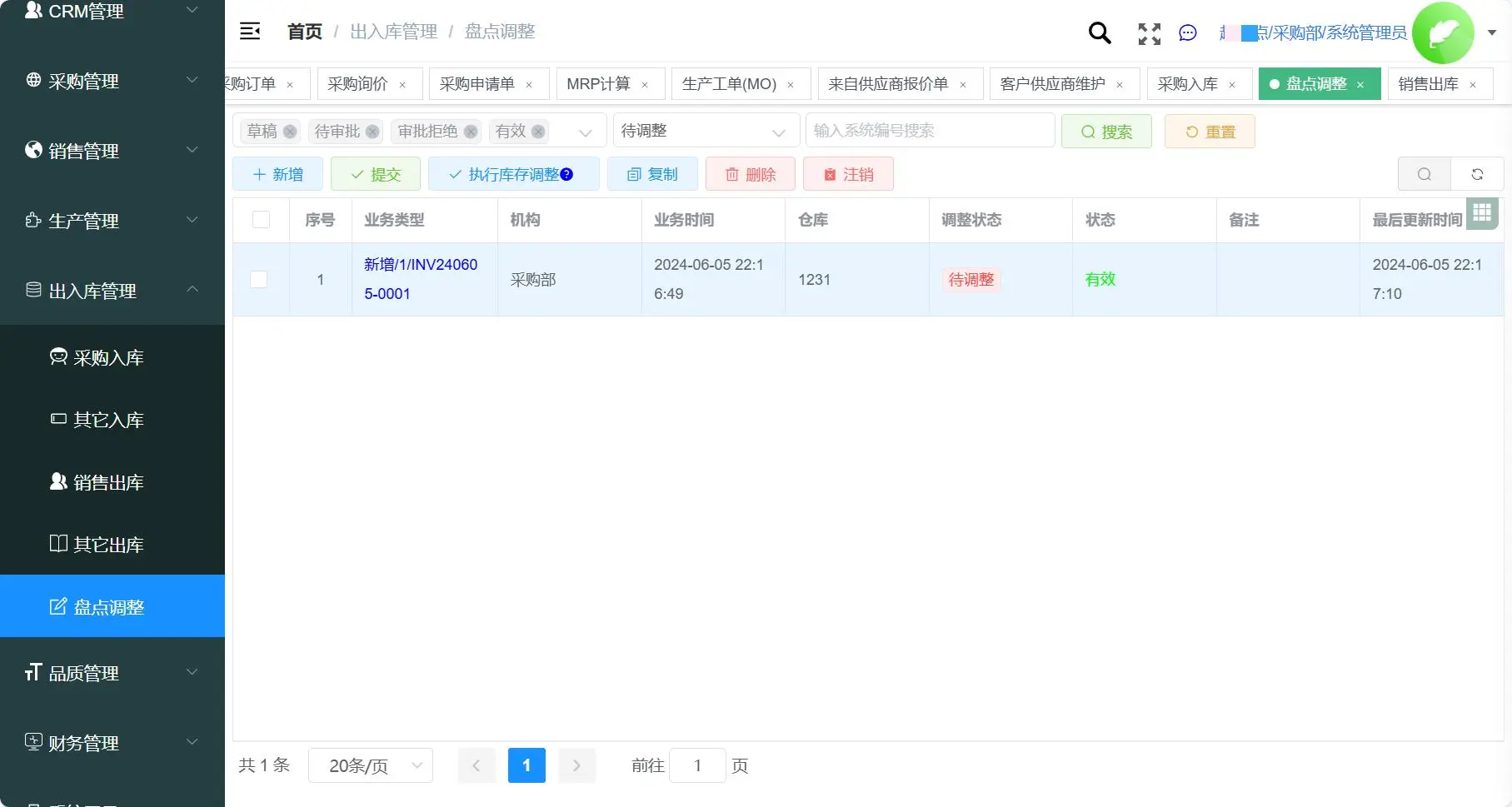Click the table search magnifier icon
The image size is (1512, 807).
[1424, 174]
